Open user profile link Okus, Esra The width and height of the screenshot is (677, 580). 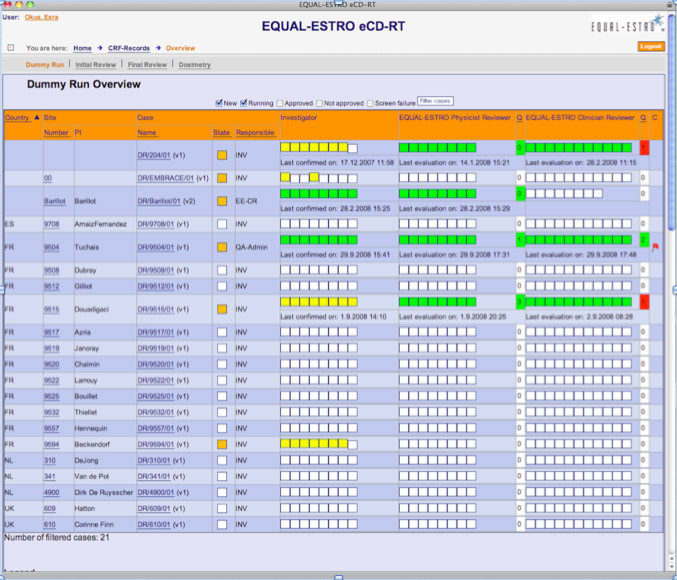(x=41, y=17)
